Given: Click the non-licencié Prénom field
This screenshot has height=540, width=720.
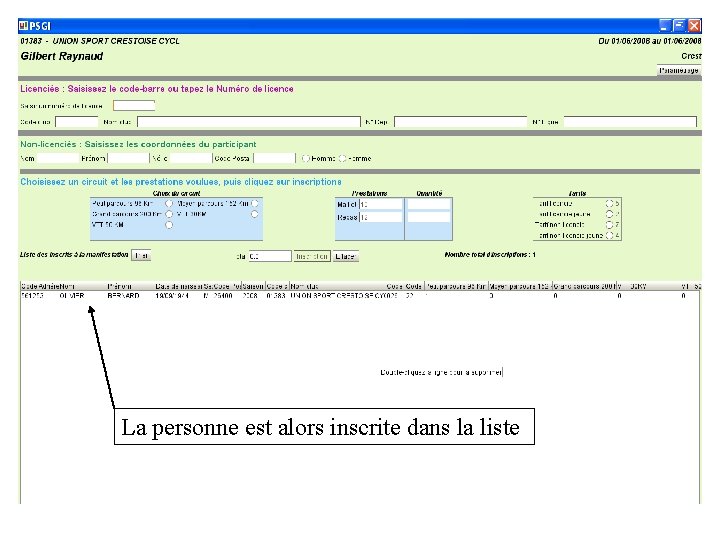Looking at the screenshot, I should (128, 158).
